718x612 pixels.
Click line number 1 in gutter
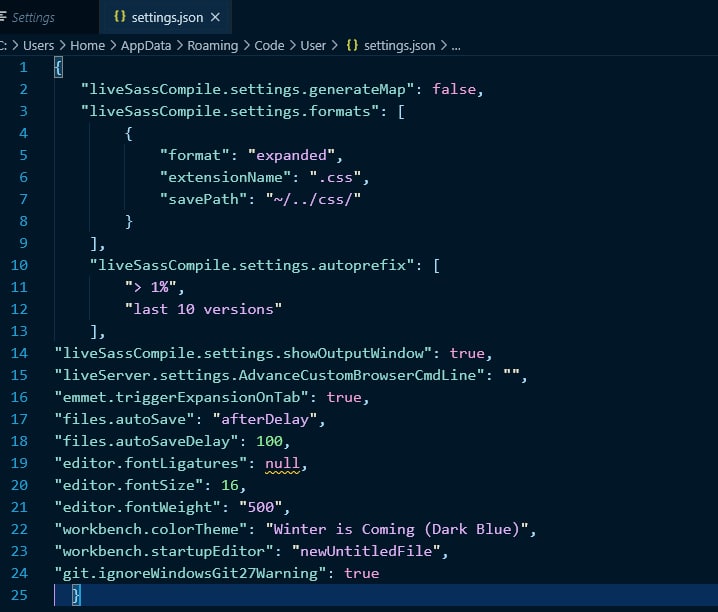coord(23,68)
